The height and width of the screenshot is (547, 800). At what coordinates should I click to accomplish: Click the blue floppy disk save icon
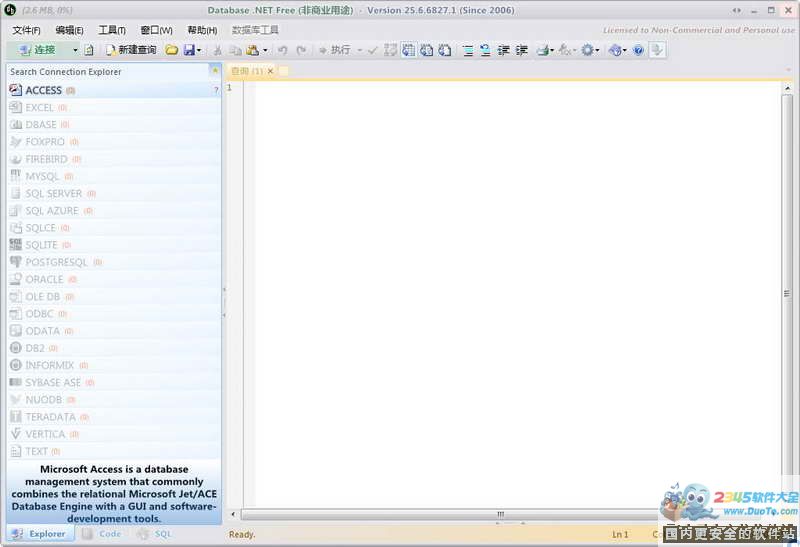(189, 50)
